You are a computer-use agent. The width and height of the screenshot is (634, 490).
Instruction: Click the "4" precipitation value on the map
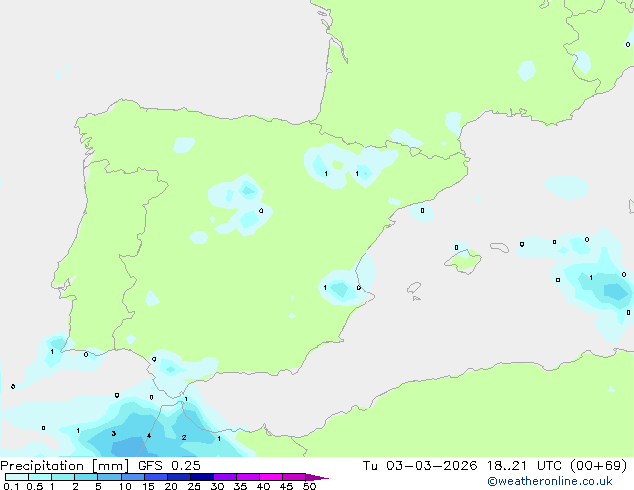[x=149, y=435]
